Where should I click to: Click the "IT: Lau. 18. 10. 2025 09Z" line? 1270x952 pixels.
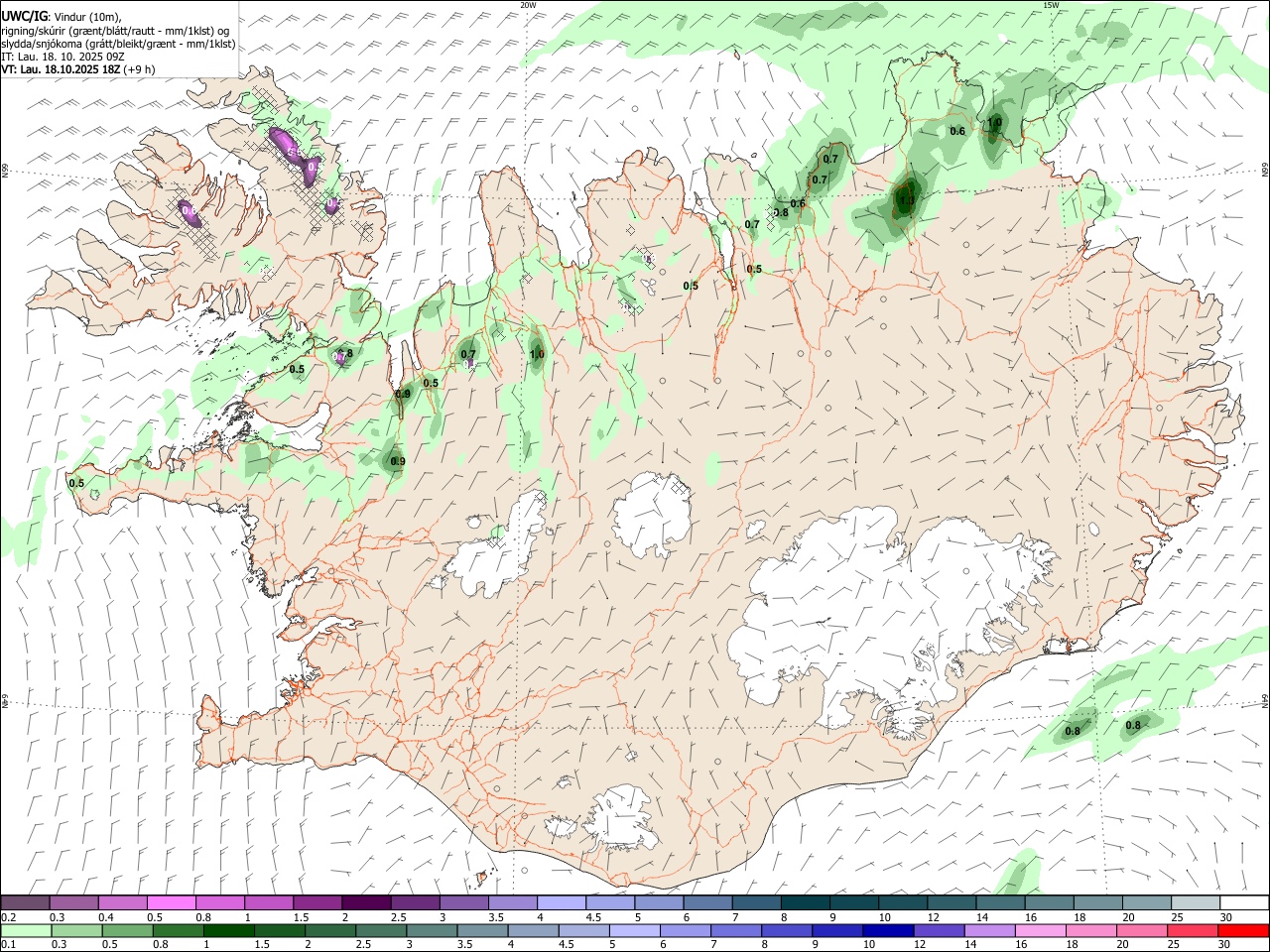point(63,57)
